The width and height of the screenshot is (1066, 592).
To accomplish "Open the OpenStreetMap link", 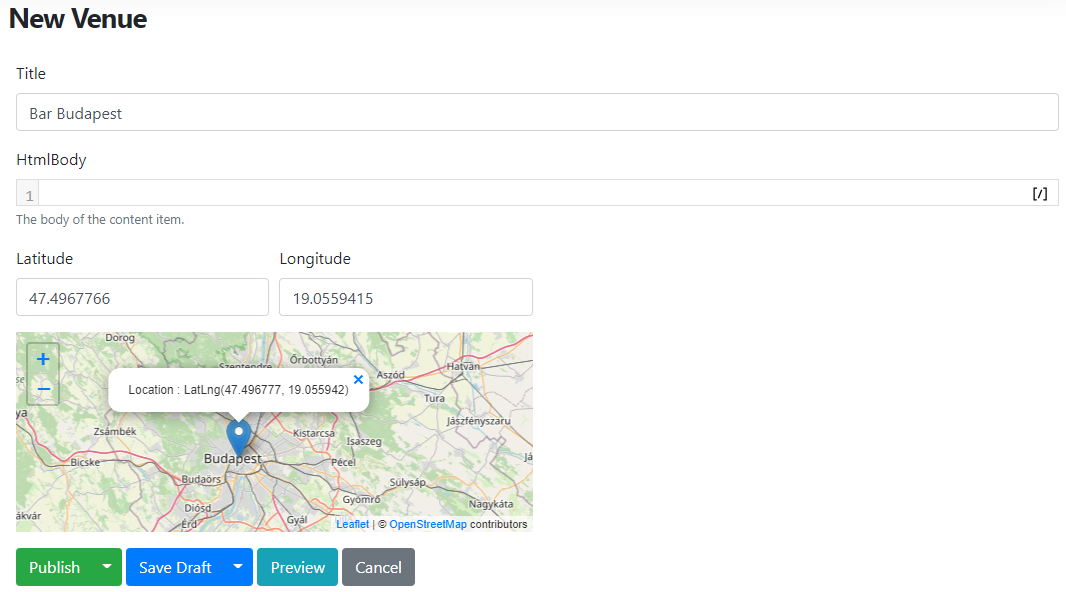I will pyautogui.click(x=428, y=524).
